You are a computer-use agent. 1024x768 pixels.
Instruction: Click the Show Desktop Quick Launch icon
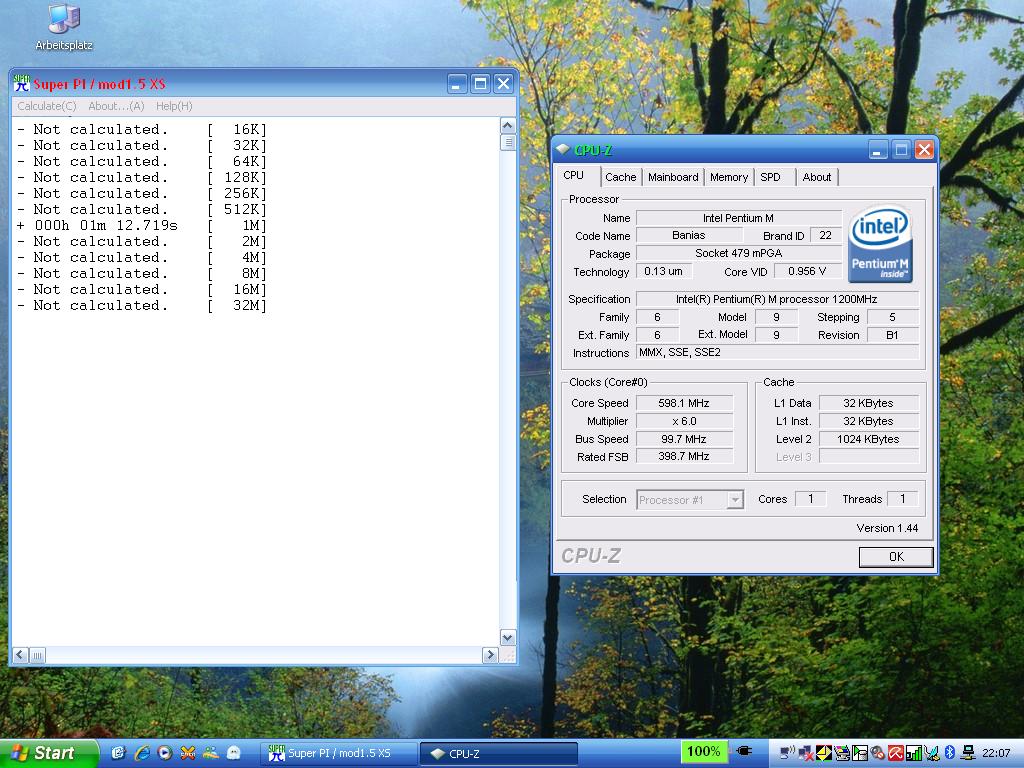(119, 753)
